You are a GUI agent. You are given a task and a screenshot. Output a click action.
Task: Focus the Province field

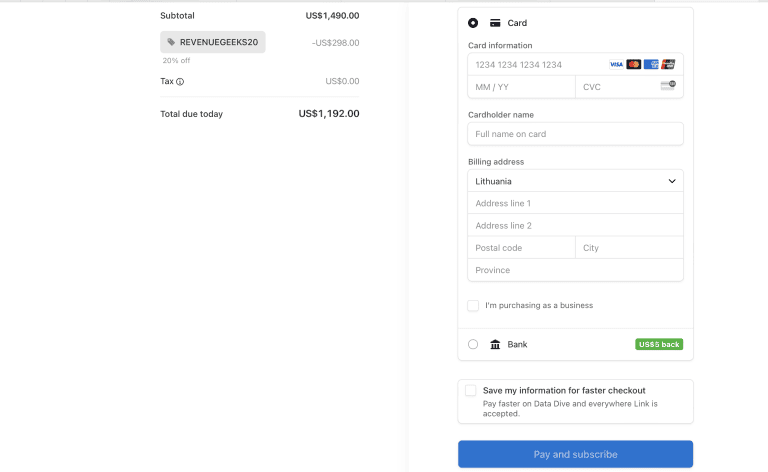(576, 270)
